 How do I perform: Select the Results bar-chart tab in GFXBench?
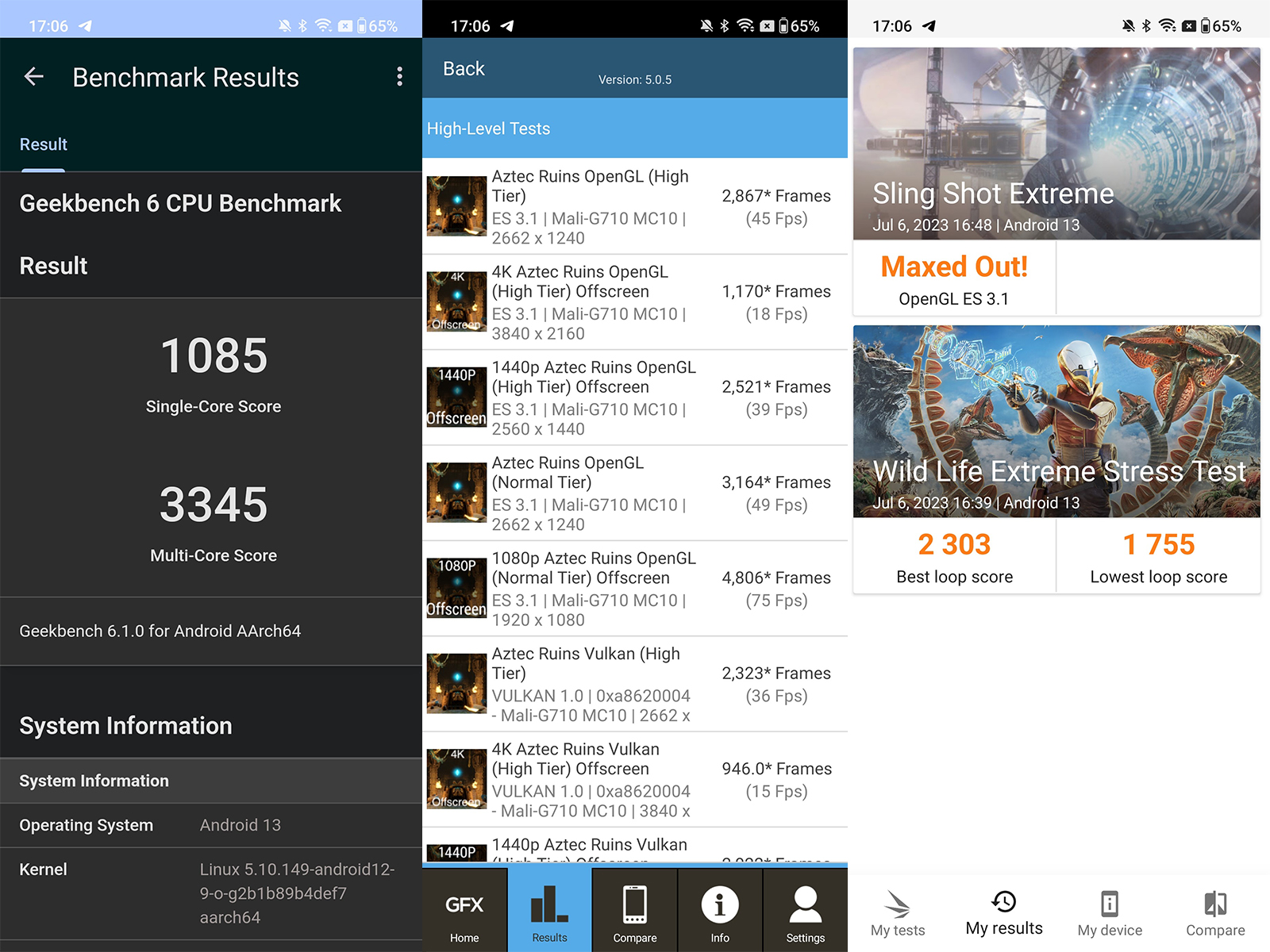(x=549, y=910)
